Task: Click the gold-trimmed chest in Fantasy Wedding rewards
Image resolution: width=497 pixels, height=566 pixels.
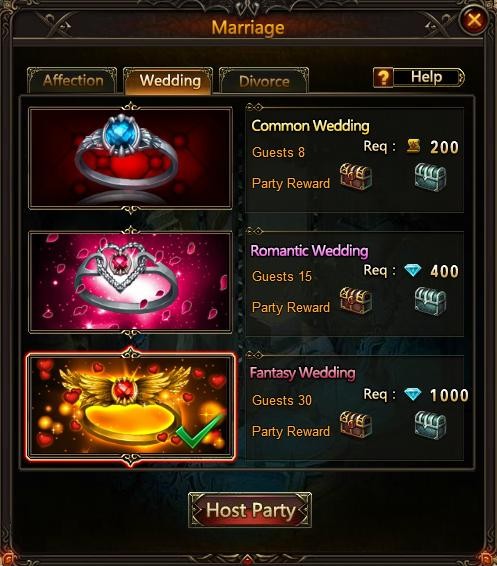Action: [356, 424]
